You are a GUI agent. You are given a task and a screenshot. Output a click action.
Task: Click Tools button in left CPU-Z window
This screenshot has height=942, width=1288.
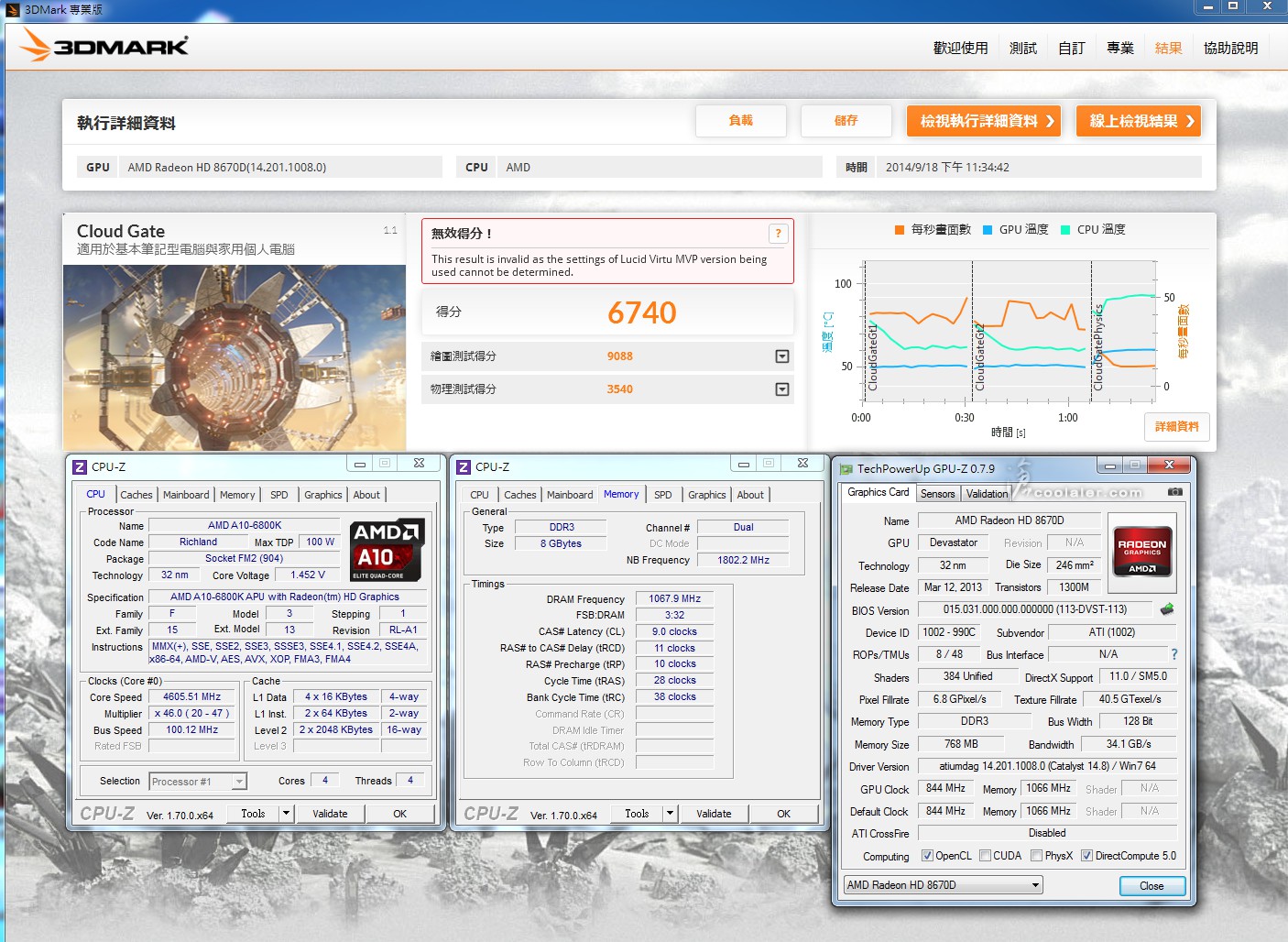253,814
